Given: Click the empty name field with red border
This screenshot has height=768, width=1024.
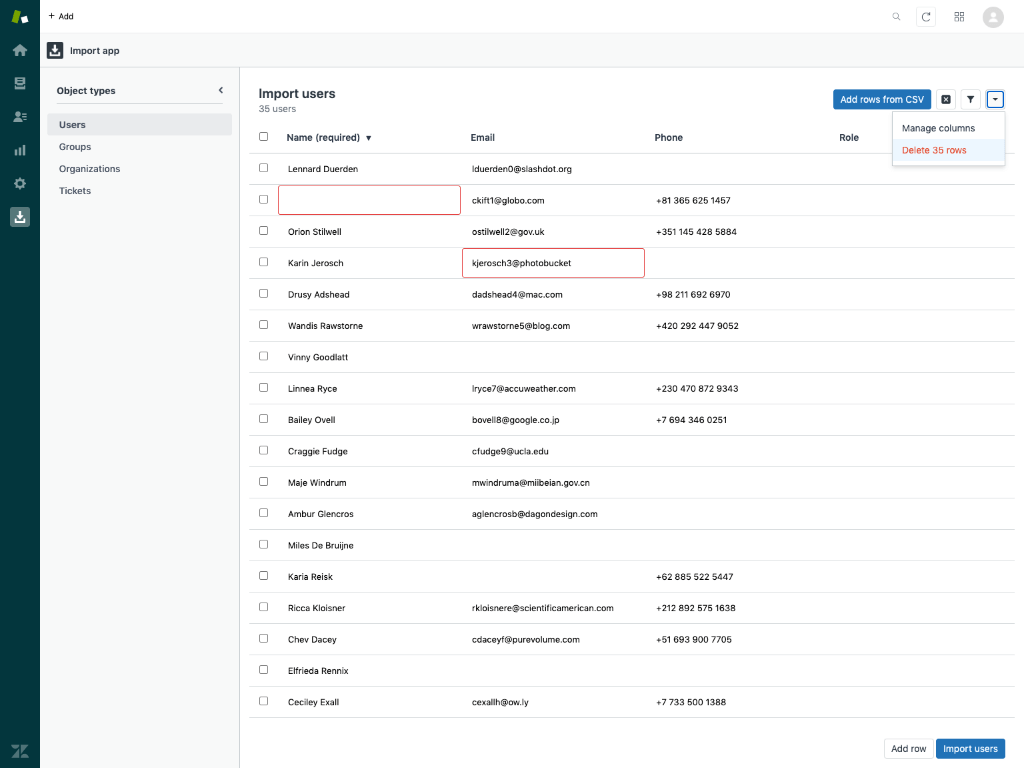Looking at the screenshot, I should tap(369, 200).
